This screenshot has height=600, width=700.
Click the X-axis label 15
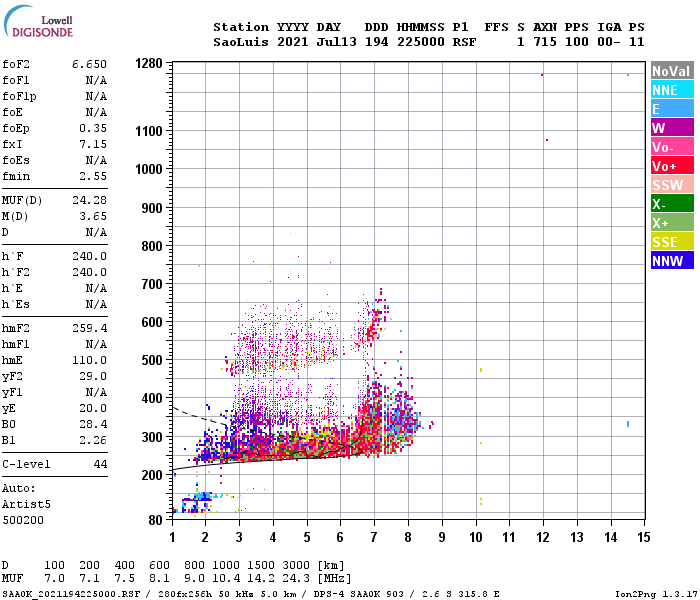[643, 537]
